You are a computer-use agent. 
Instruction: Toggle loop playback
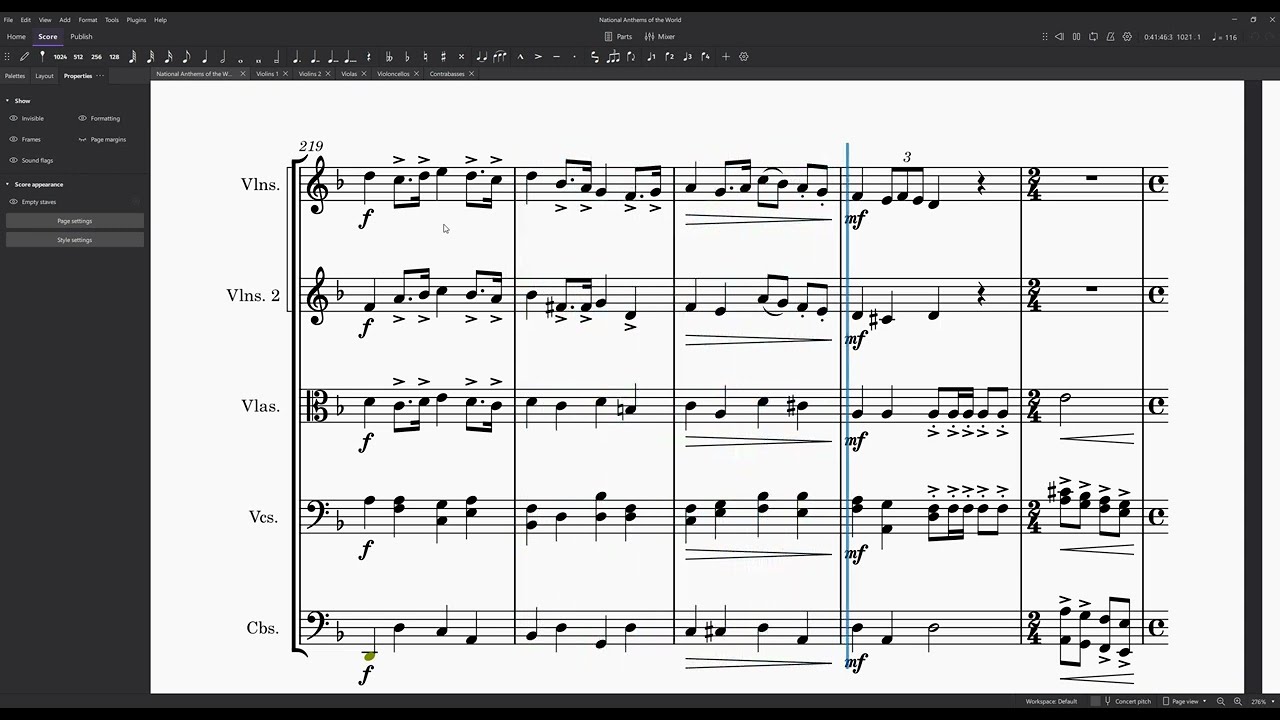[x=1093, y=37]
